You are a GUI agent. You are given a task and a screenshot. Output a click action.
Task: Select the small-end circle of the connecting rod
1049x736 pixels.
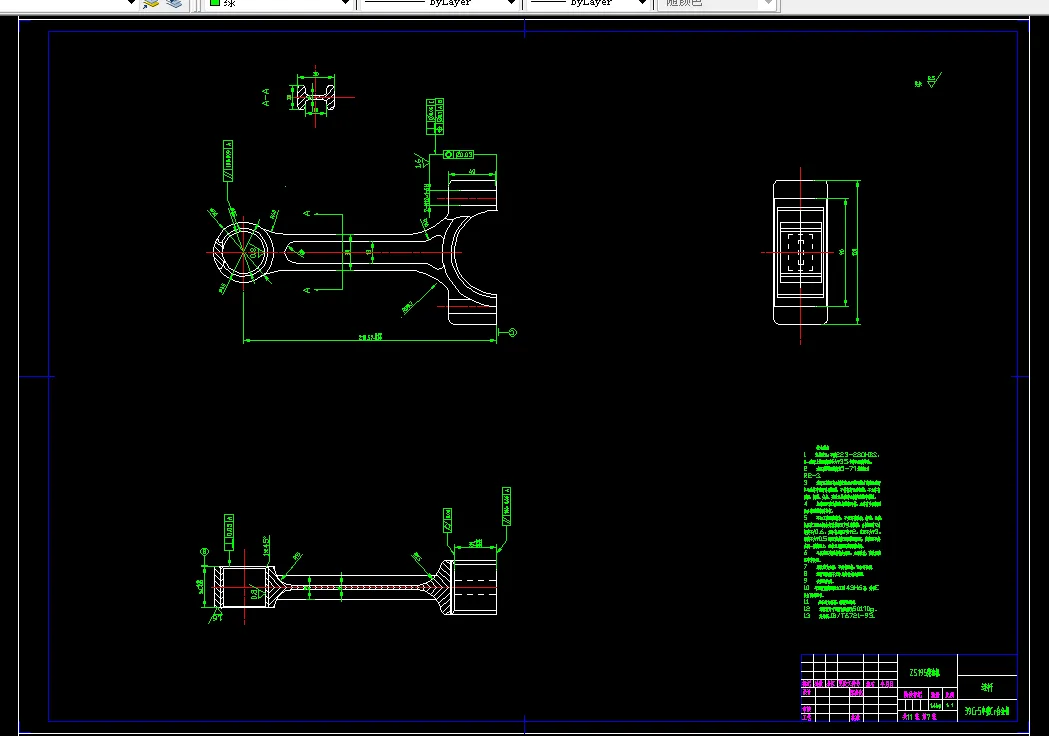point(244,252)
